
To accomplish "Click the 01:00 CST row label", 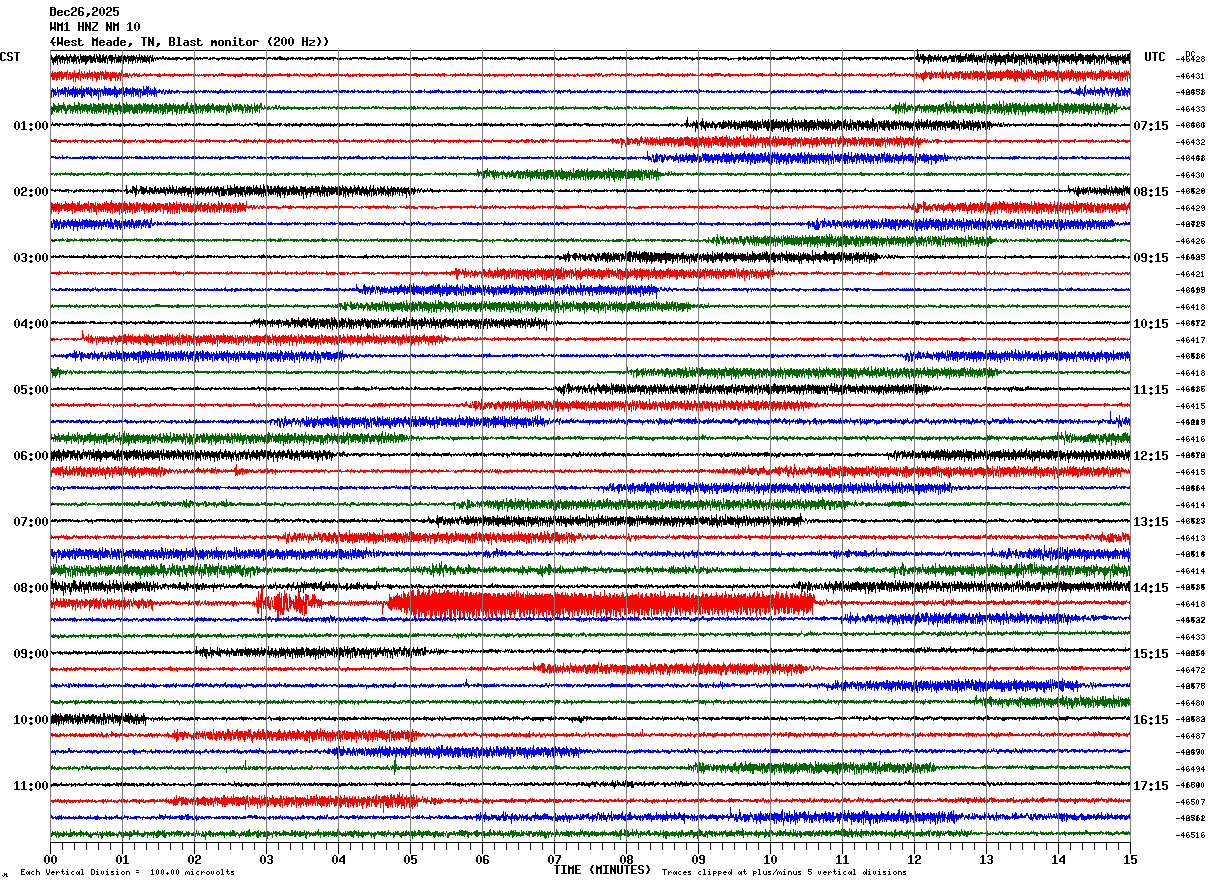I will pyautogui.click(x=31, y=126).
